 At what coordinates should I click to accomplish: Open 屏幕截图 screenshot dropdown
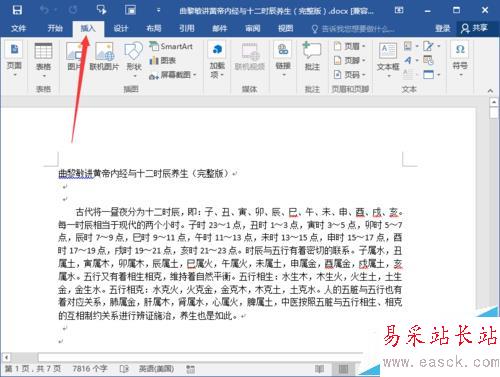coord(173,75)
